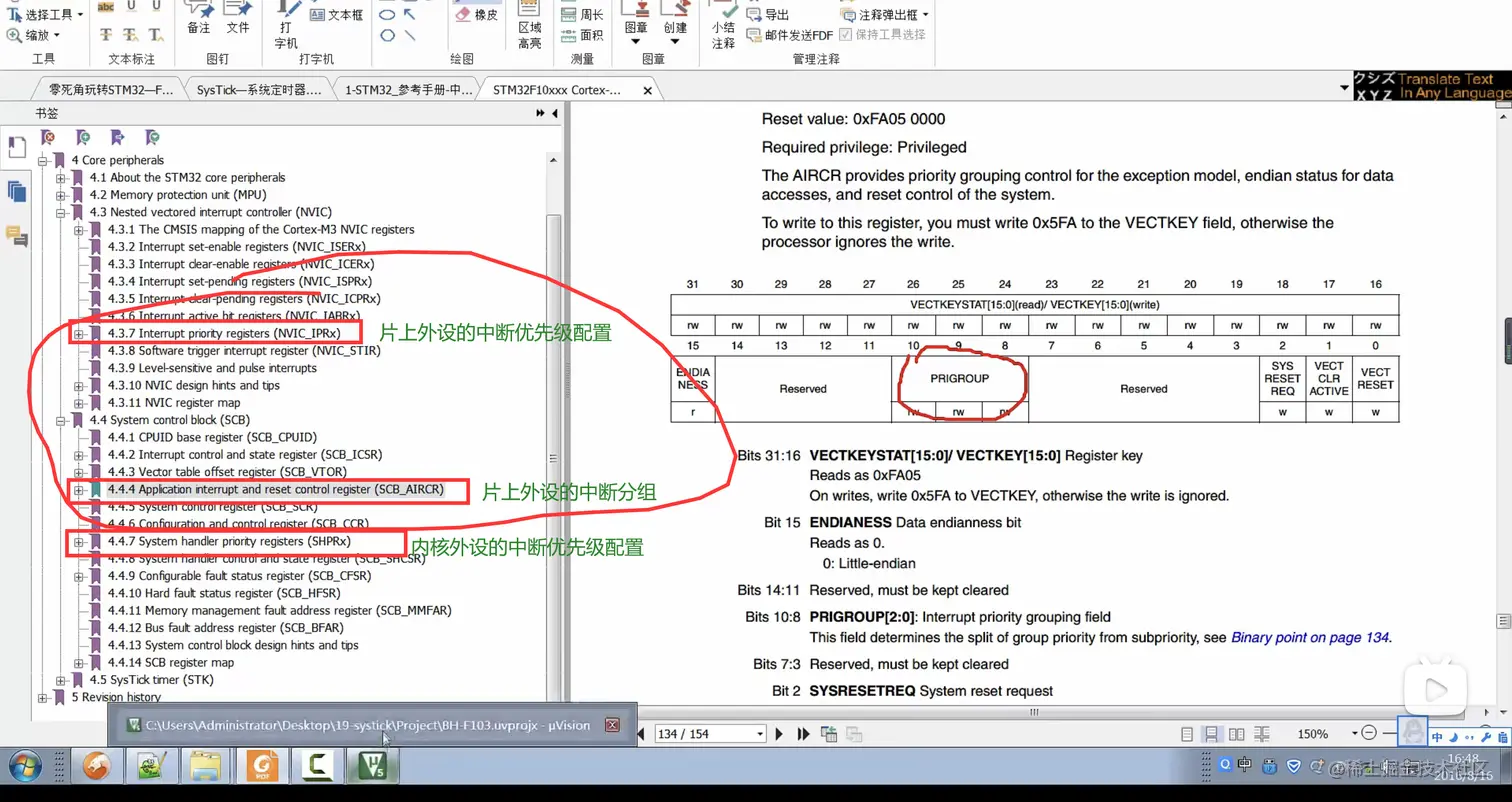Open the 小结注释 summarize comments tool
This screenshot has width=1512, height=802.
pyautogui.click(x=723, y=27)
